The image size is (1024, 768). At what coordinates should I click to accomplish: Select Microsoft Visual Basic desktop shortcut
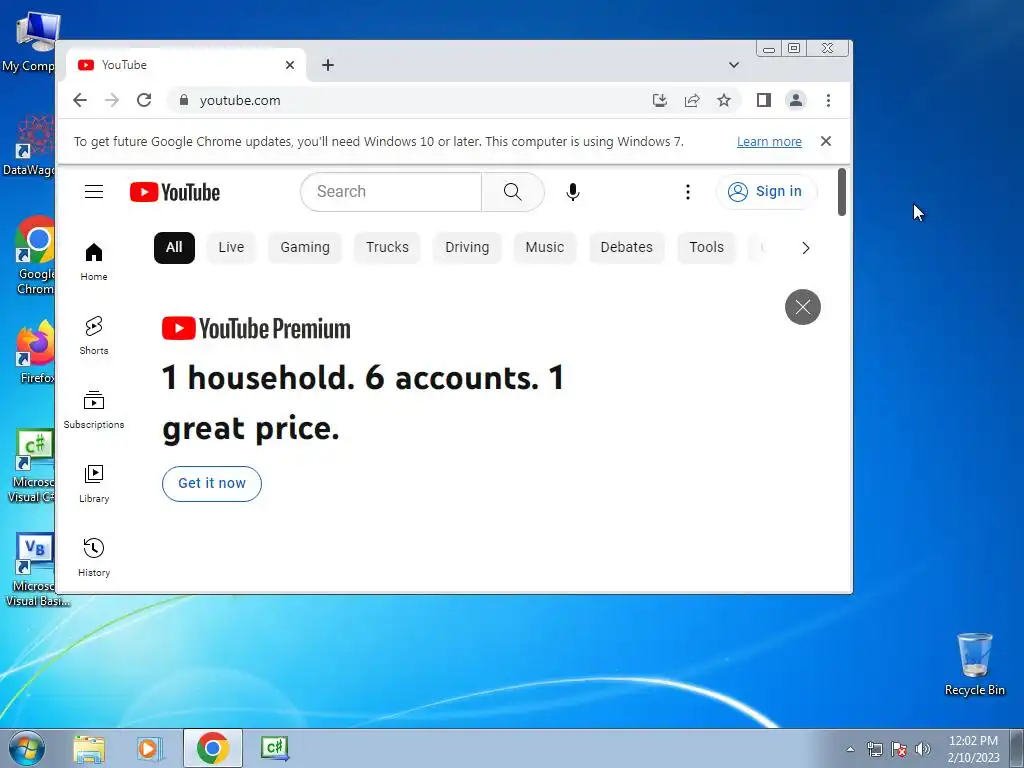(34, 571)
